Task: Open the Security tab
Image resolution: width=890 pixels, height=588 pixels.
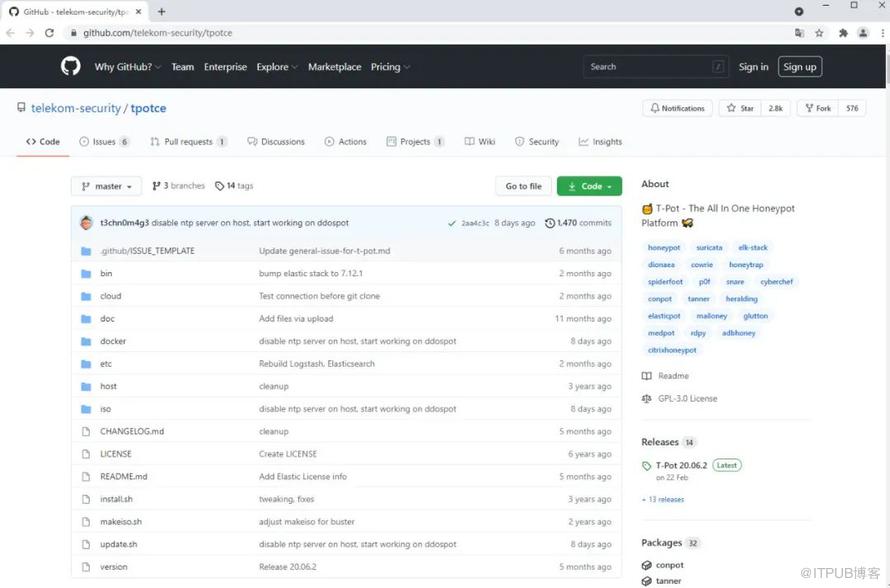Action: [x=536, y=141]
